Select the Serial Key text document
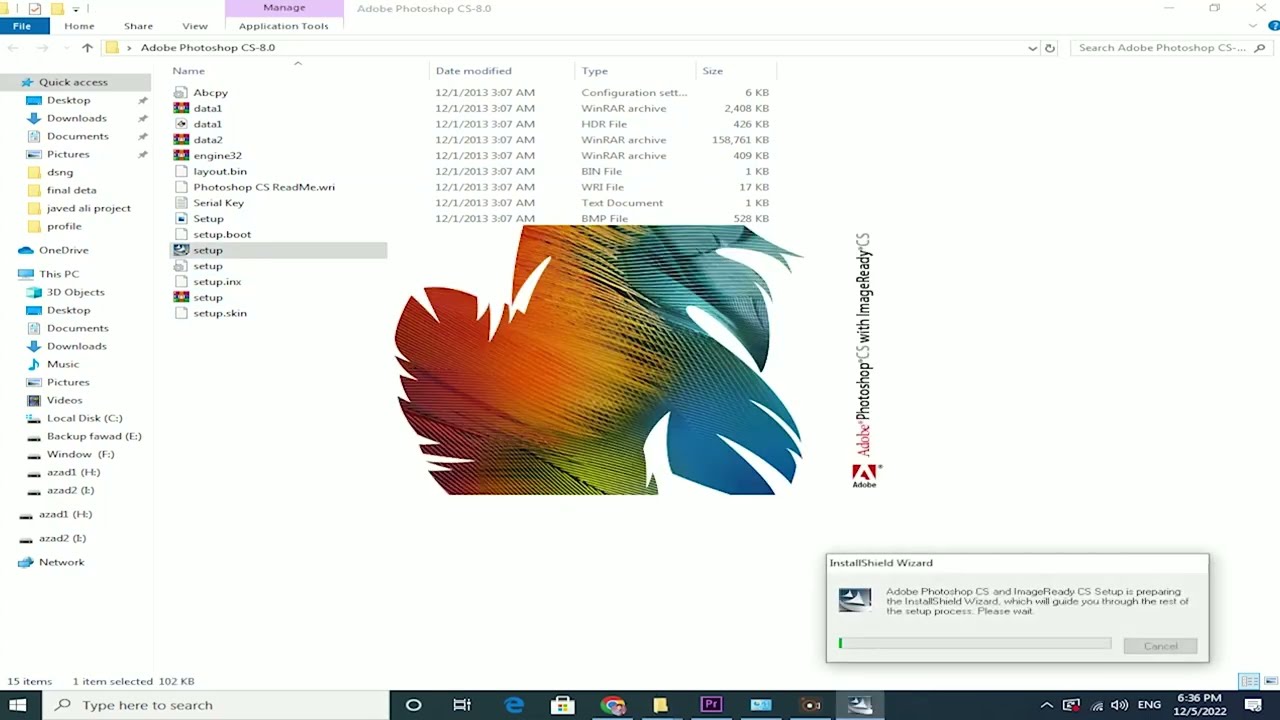This screenshot has width=1280, height=720. pos(218,203)
